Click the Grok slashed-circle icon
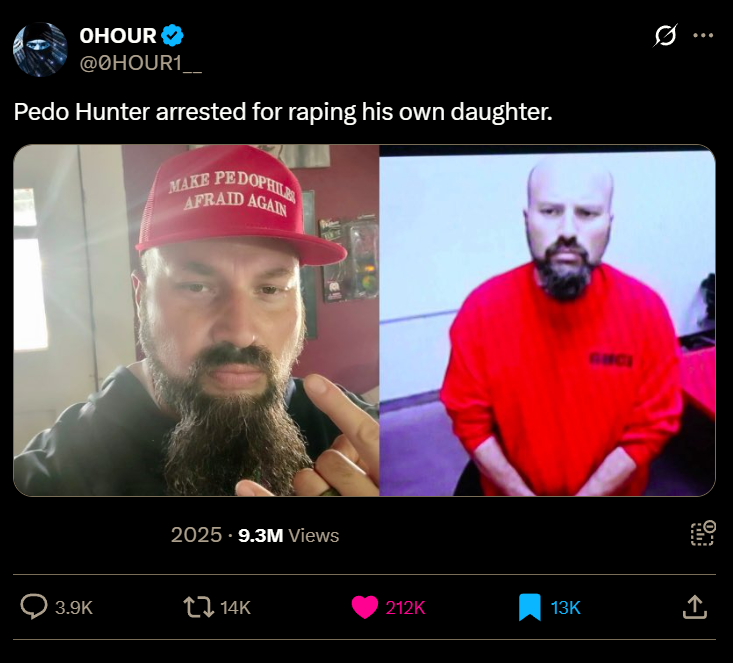 tap(665, 35)
